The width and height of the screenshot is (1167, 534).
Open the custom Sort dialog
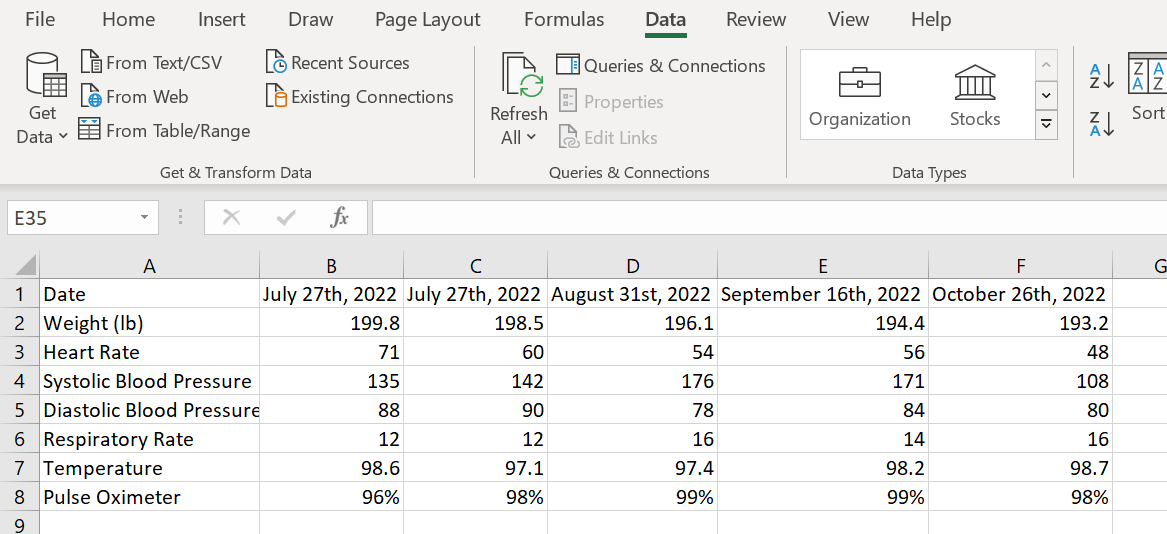pyautogui.click(x=1147, y=88)
